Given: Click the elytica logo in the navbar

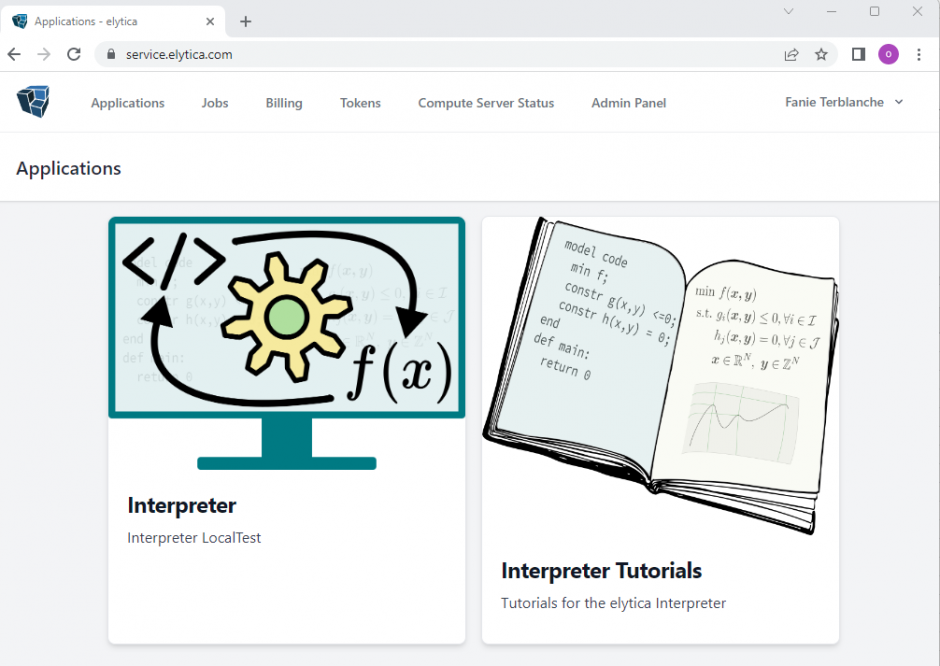Looking at the screenshot, I should click(33, 102).
